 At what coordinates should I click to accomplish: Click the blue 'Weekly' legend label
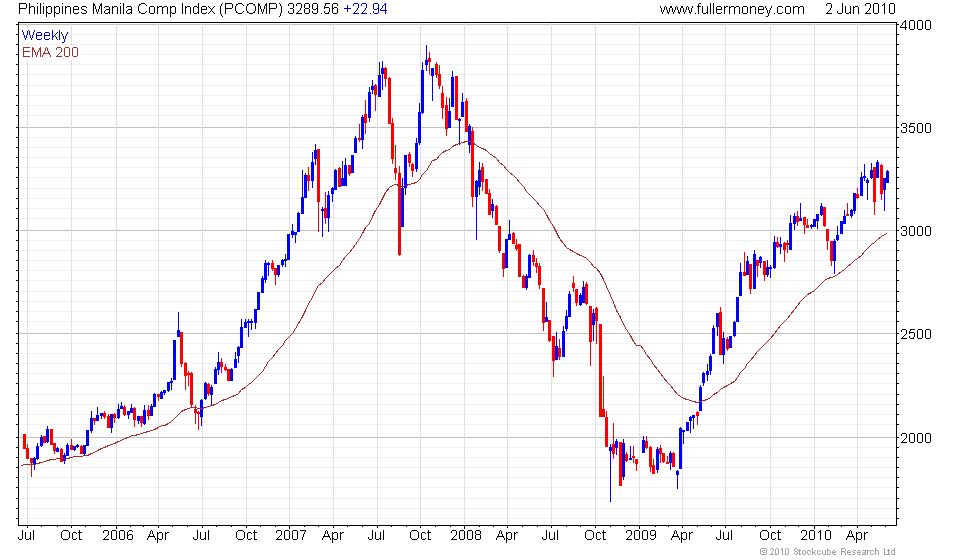44,36
